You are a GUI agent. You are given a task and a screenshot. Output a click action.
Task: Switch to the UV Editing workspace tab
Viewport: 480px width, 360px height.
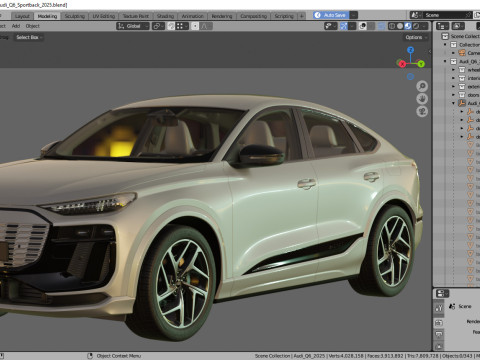tap(104, 16)
